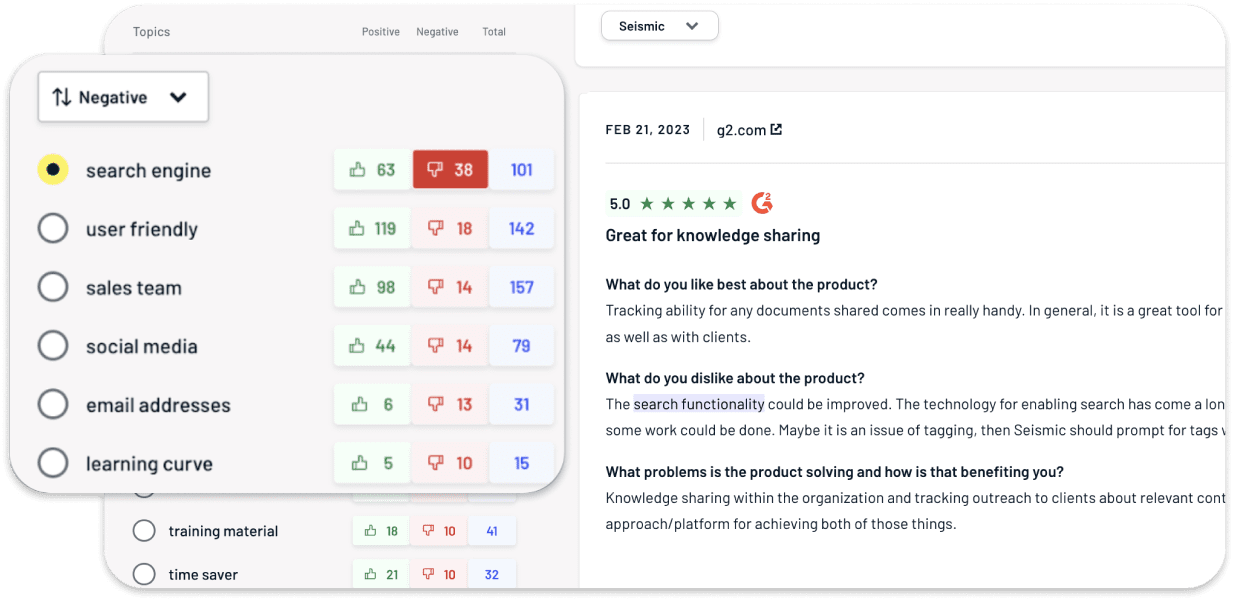
Task: Click the search engine topic label
Action: coord(148,171)
